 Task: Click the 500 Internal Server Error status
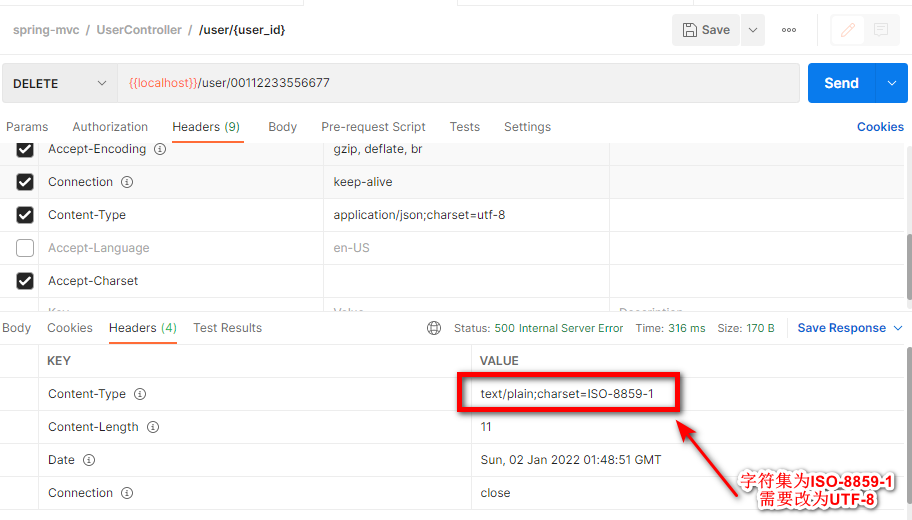[558, 328]
